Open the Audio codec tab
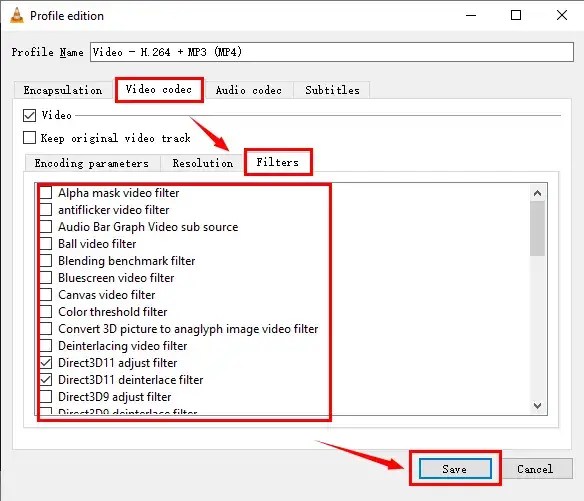 [x=249, y=90]
